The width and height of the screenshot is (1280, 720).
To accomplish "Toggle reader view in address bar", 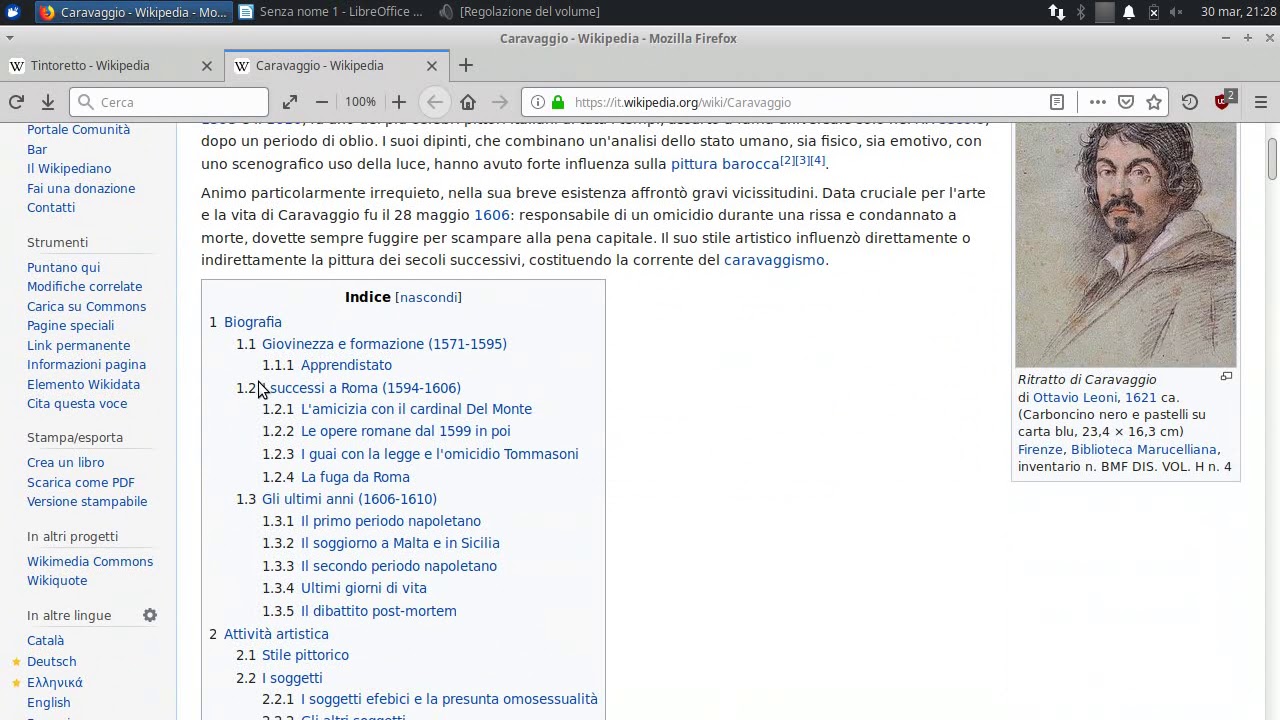I will (x=1057, y=102).
